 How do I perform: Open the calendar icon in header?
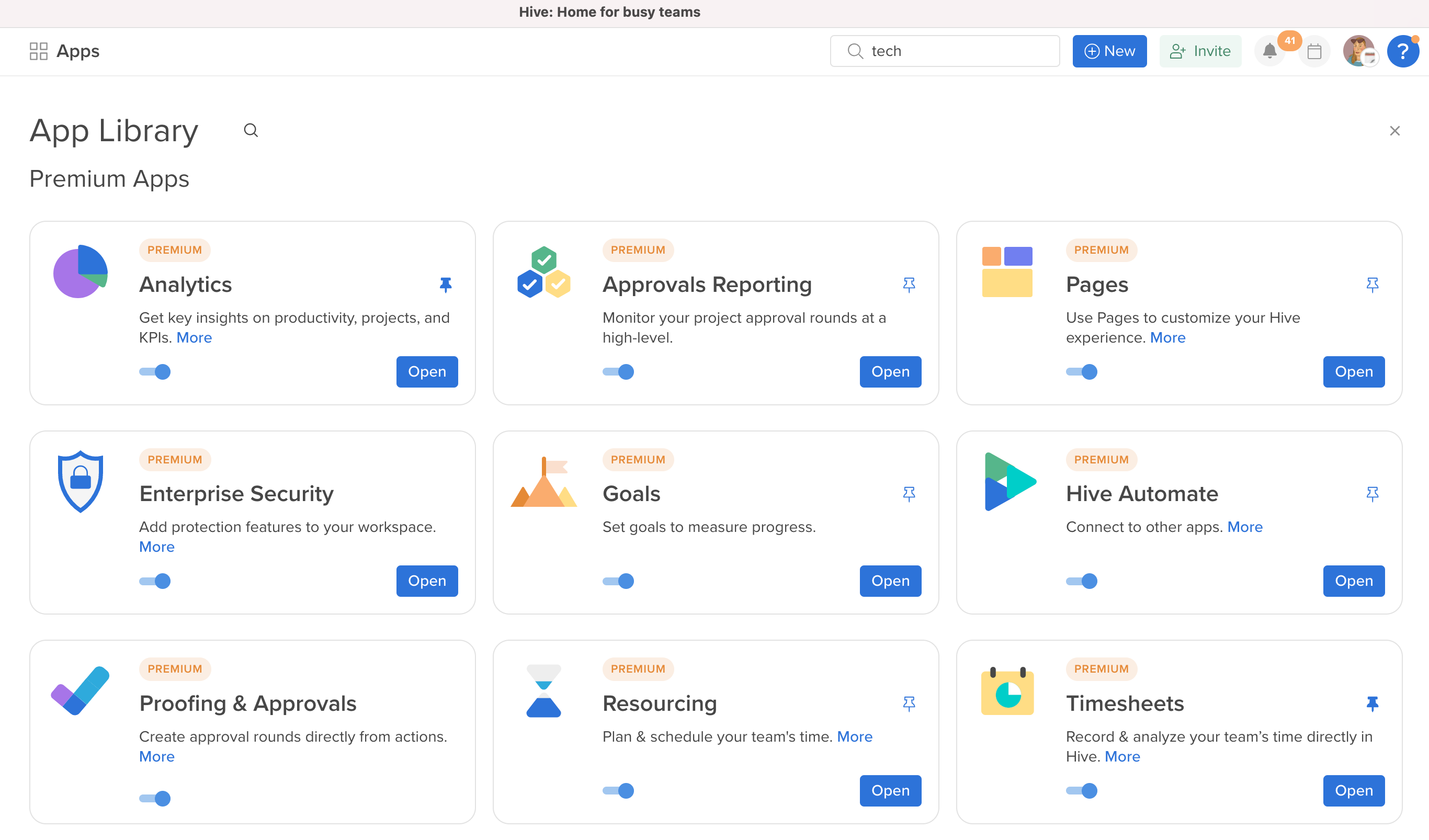pyautogui.click(x=1314, y=52)
